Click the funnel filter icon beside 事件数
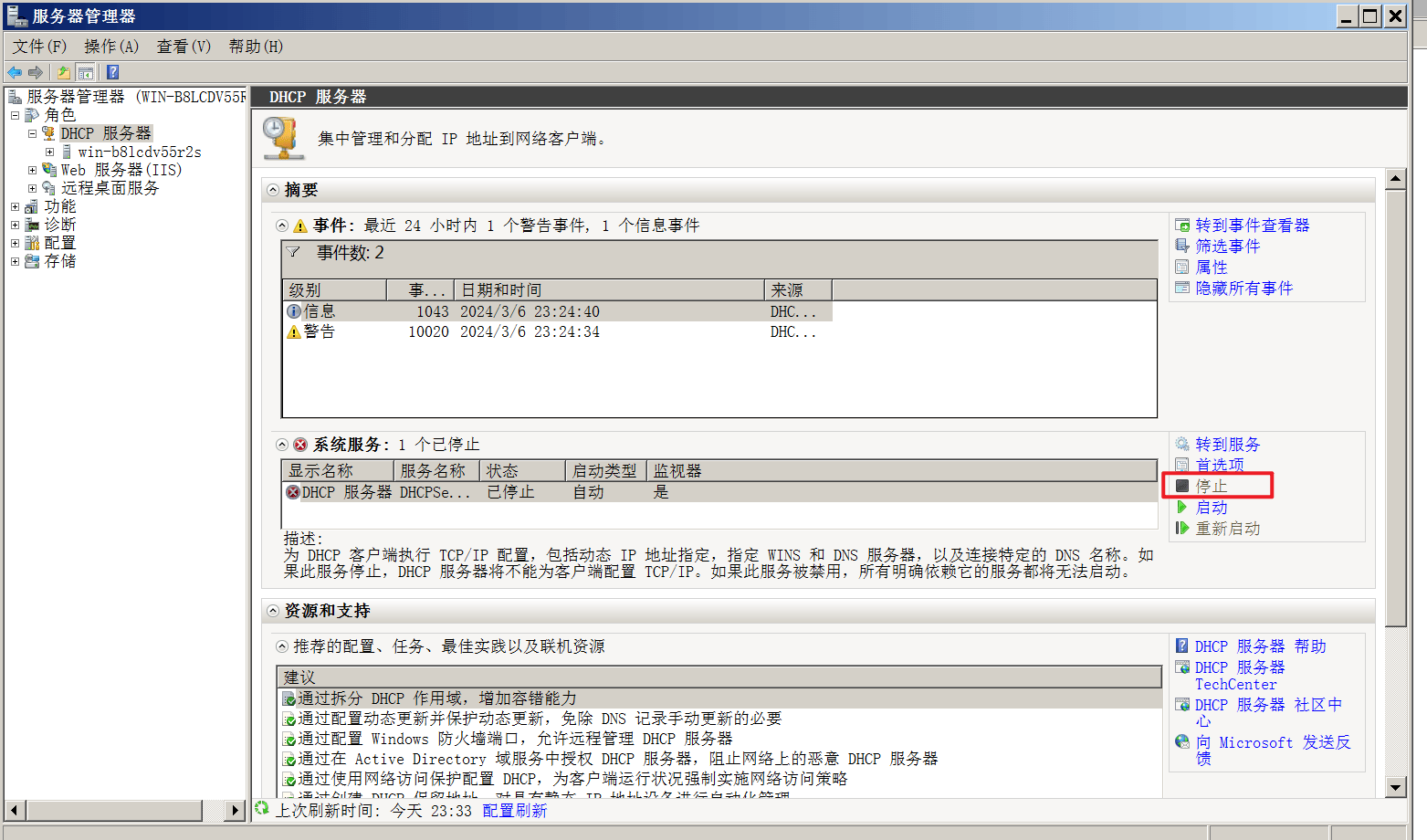The height and width of the screenshot is (840, 1427). coord(294,252)
